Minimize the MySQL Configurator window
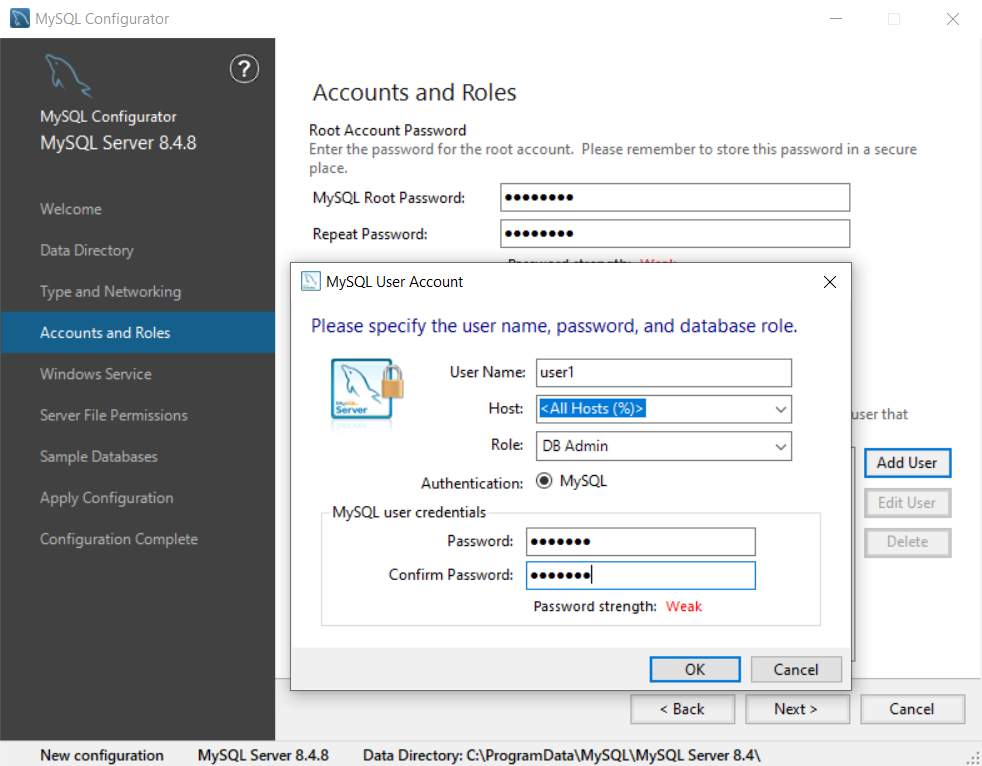Viewport: 982px width, 766px height. (x=836, y=19)
